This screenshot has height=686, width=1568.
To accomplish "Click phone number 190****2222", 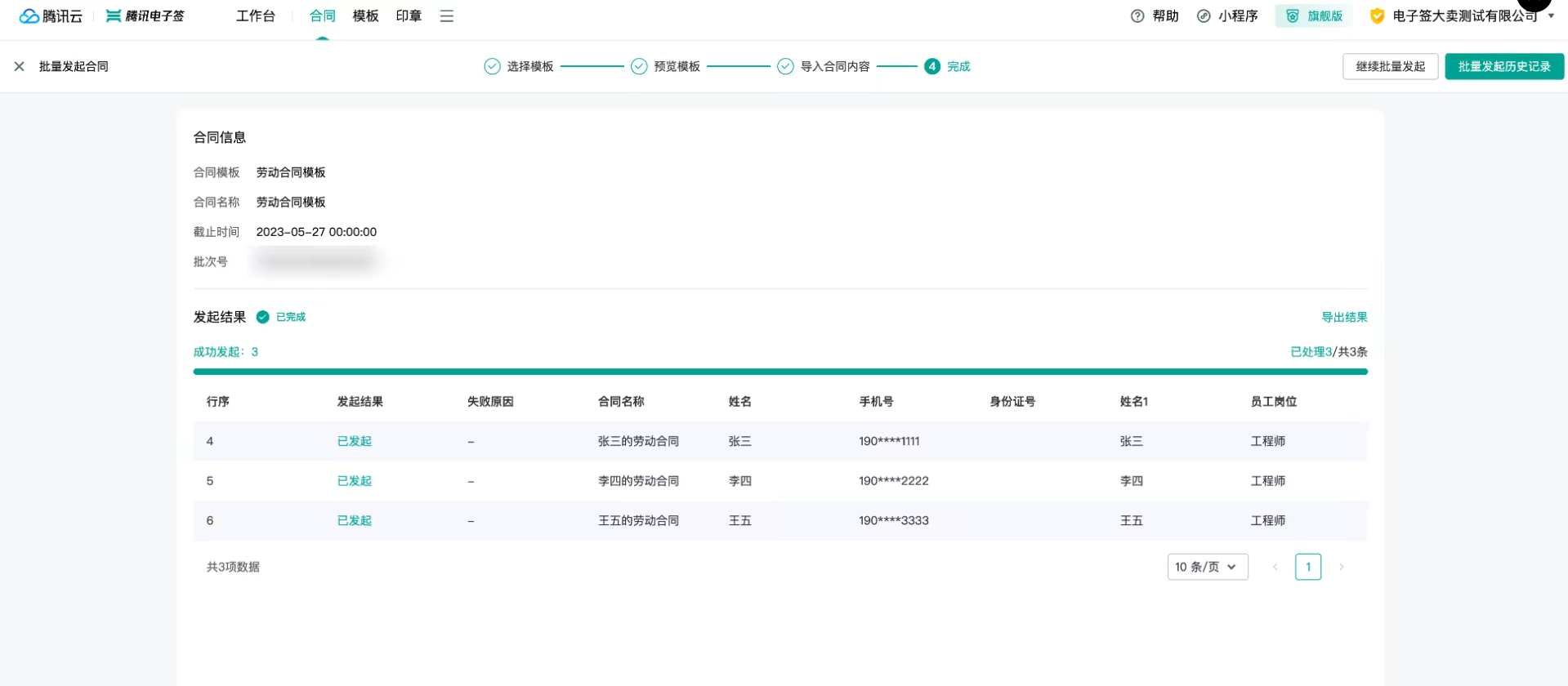I will tap(893, 481).
